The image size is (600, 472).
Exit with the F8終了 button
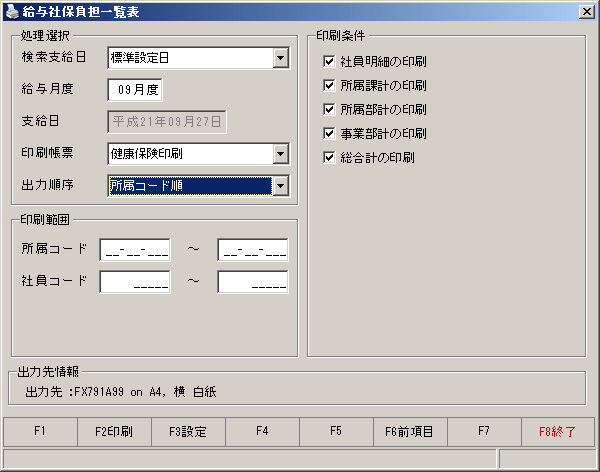(558, 432)
